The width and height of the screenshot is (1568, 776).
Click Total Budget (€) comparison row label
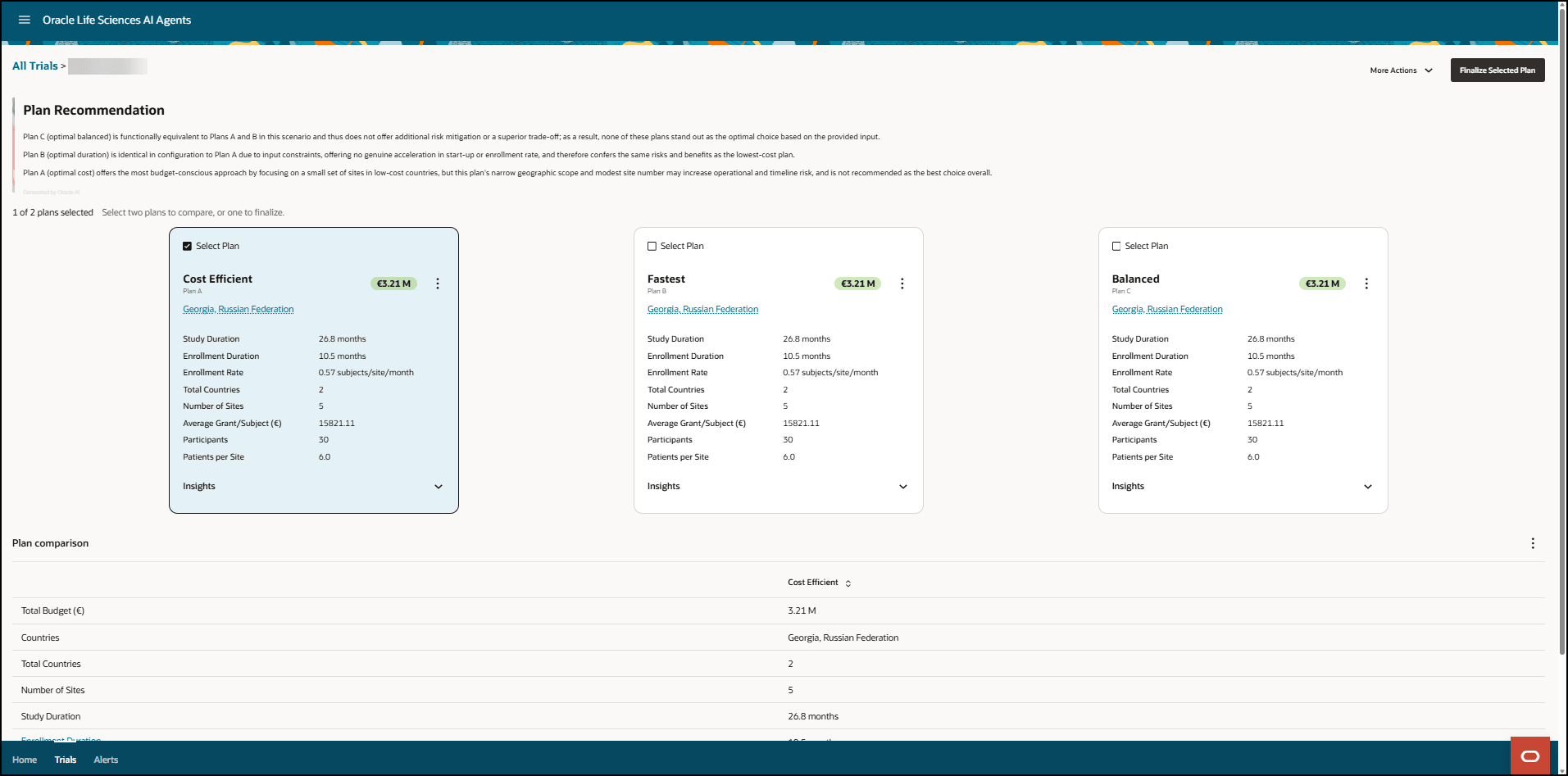click(x=52, y=610)
